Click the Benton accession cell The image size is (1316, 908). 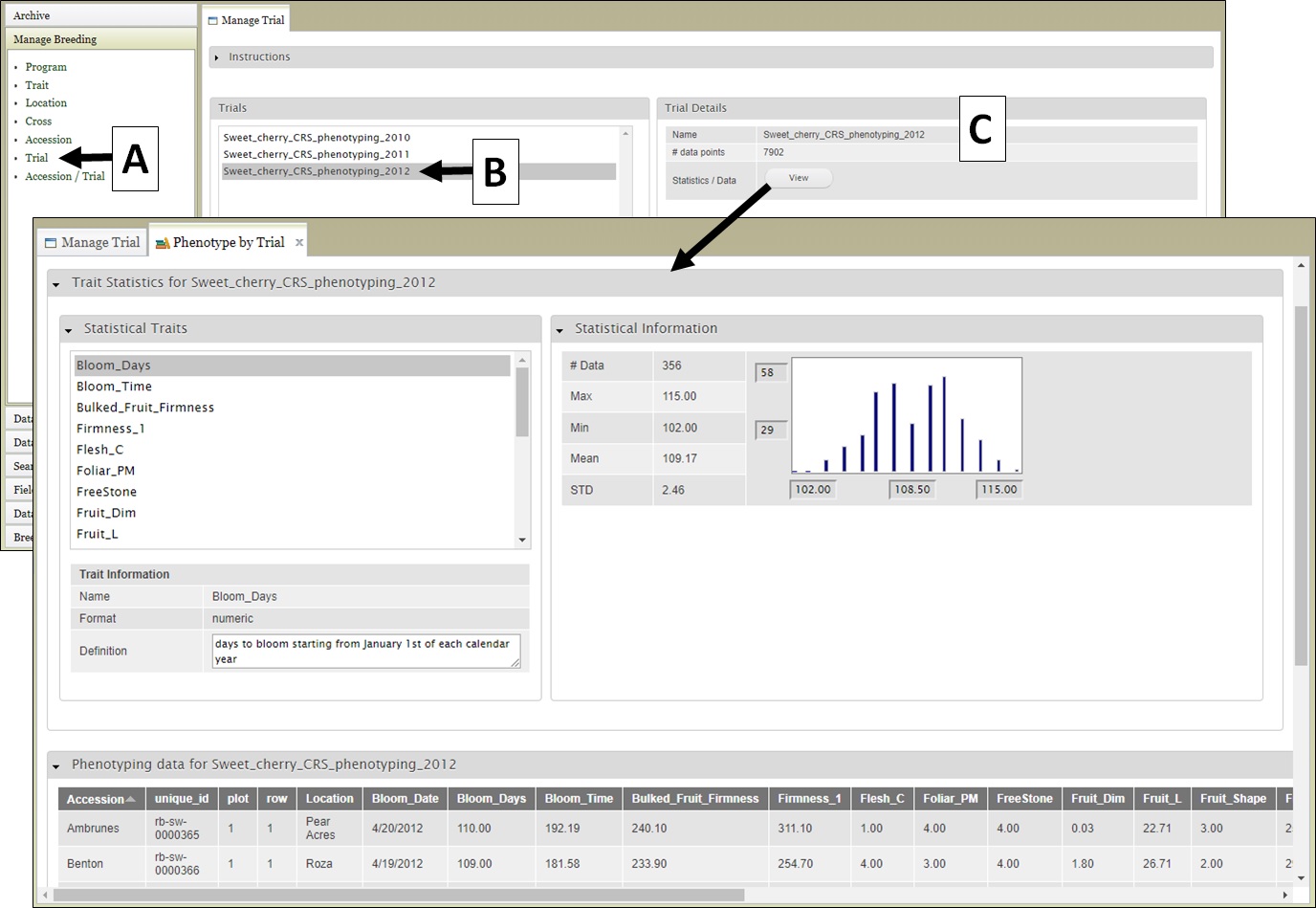(102, 864)
